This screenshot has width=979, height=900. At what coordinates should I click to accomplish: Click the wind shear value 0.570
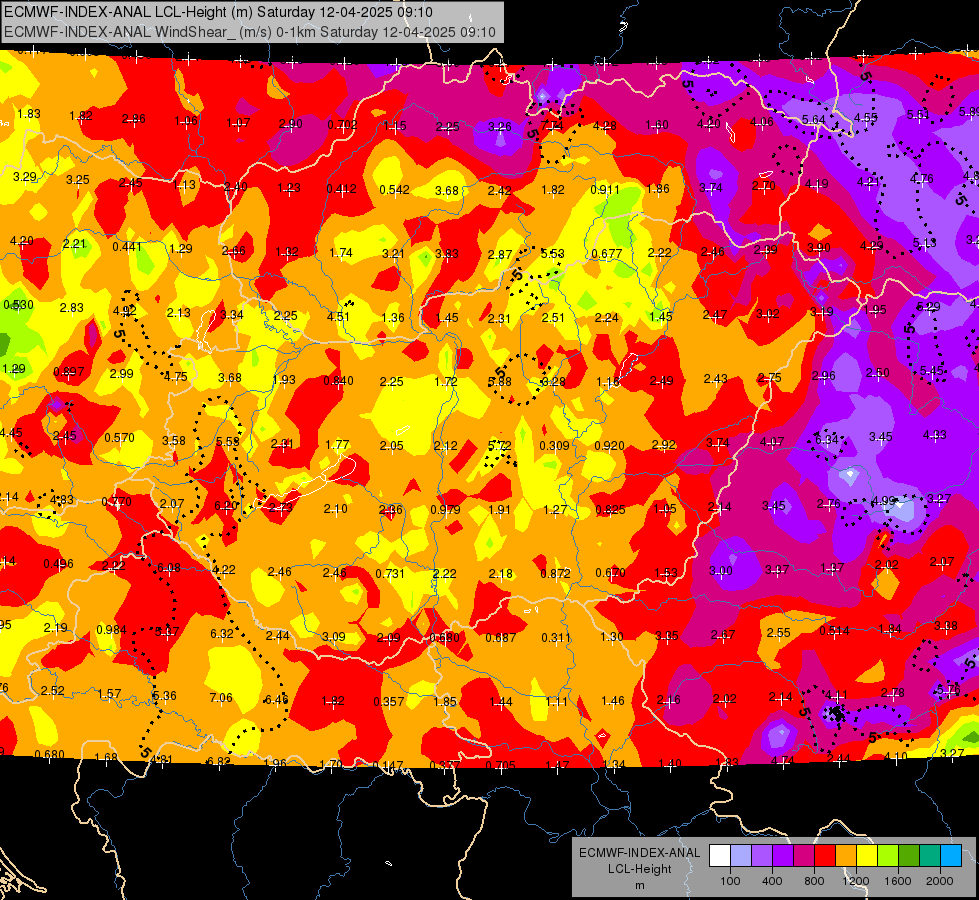(x=119, y=438)
